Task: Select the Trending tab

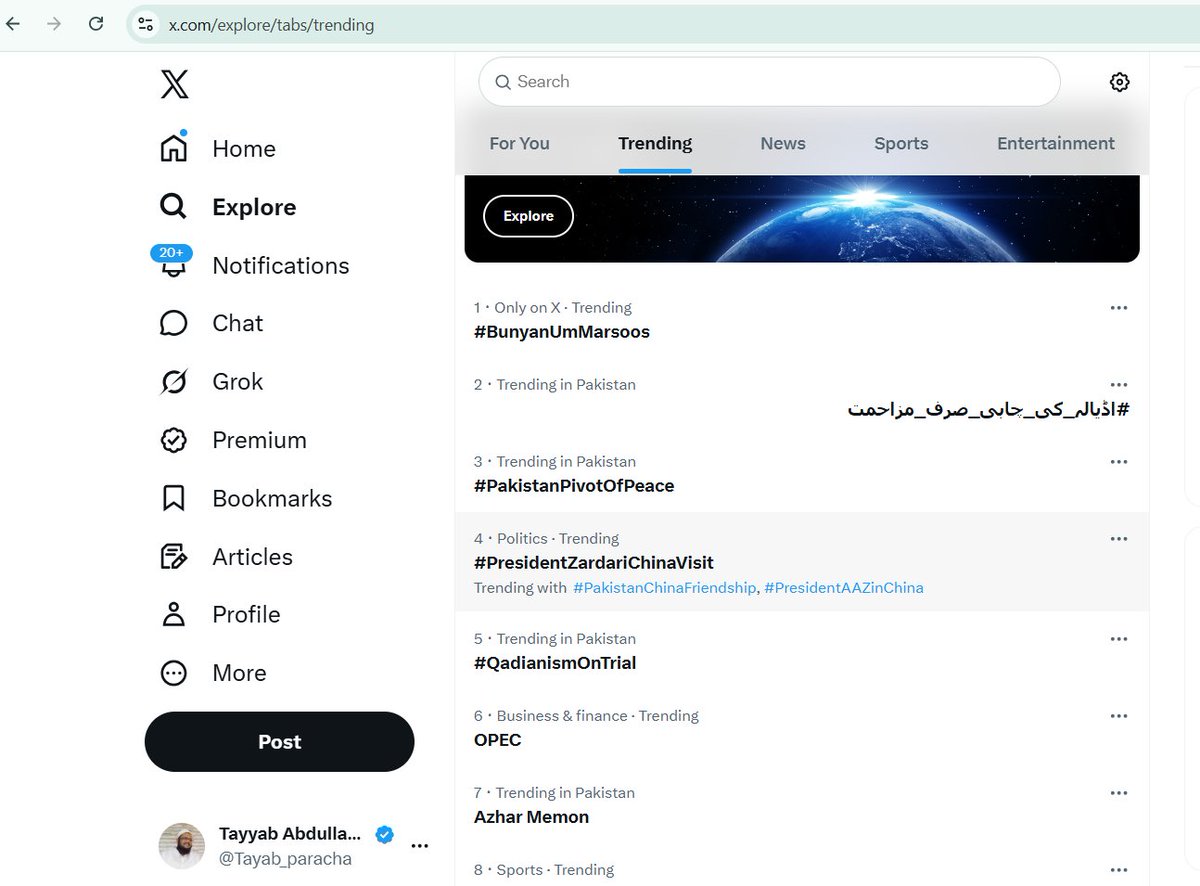Action: point(655,144)
